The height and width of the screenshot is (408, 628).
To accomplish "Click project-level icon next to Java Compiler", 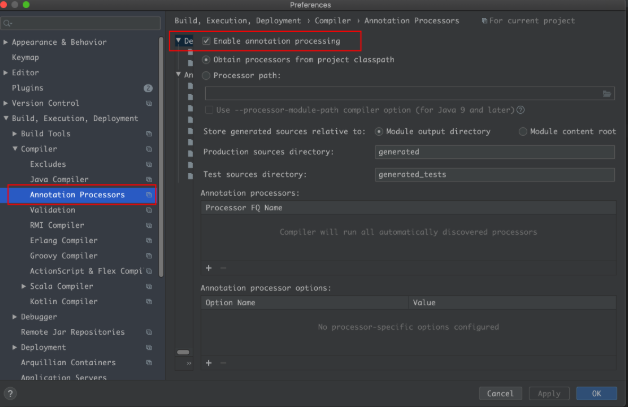I will 148,179.
